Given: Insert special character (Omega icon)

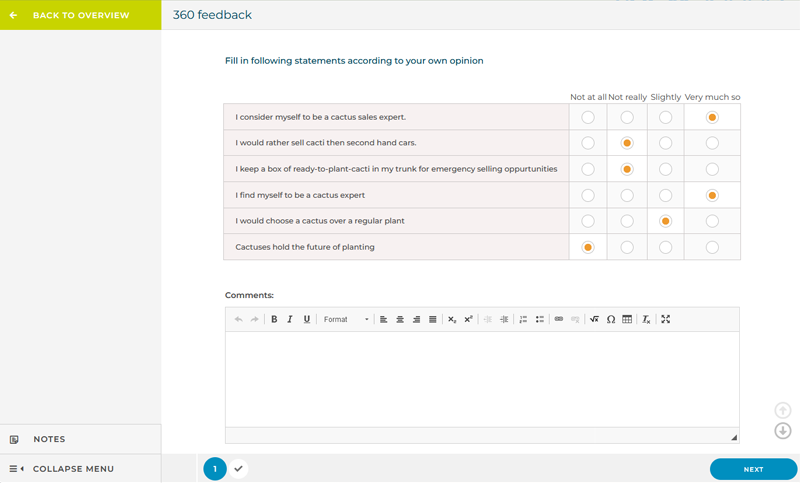Looking at the screenshot, I should (x=611, y=319).
